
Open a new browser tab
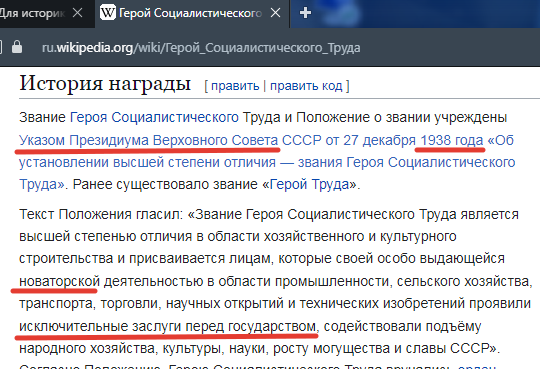[305, 13]
